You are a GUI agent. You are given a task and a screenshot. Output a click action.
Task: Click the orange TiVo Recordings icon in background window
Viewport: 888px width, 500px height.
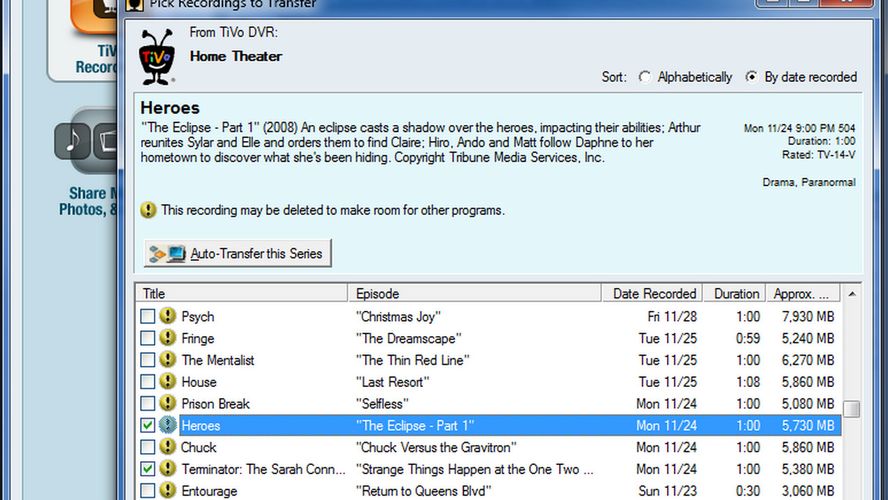coord(95,16)
